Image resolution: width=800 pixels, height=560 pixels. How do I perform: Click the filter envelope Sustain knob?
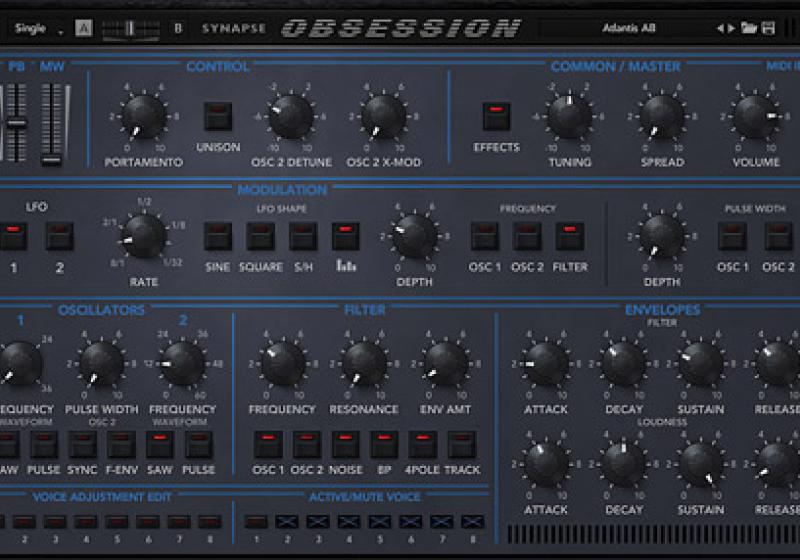(701, 364)
